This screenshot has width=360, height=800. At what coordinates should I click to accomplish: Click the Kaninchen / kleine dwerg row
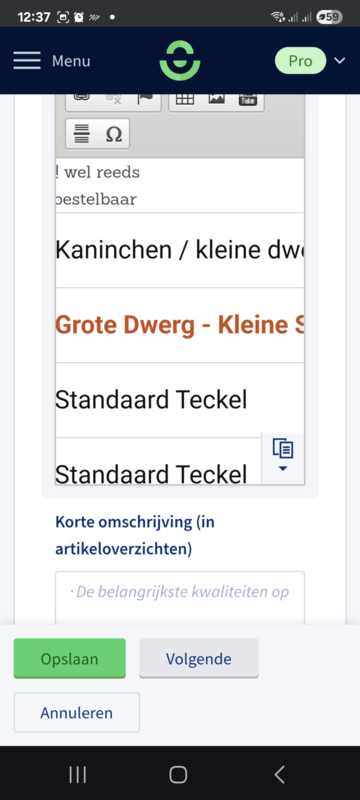coord(180,250)
